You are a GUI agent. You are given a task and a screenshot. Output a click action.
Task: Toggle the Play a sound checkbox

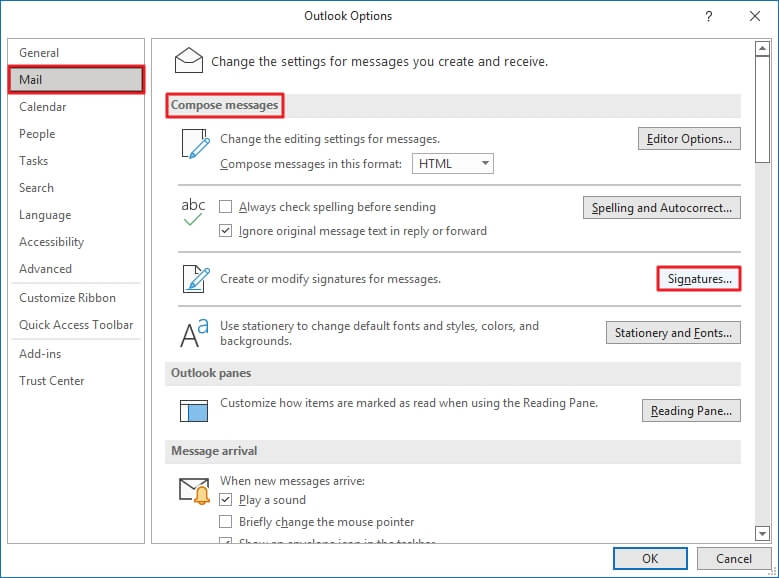tap(226, 499)
